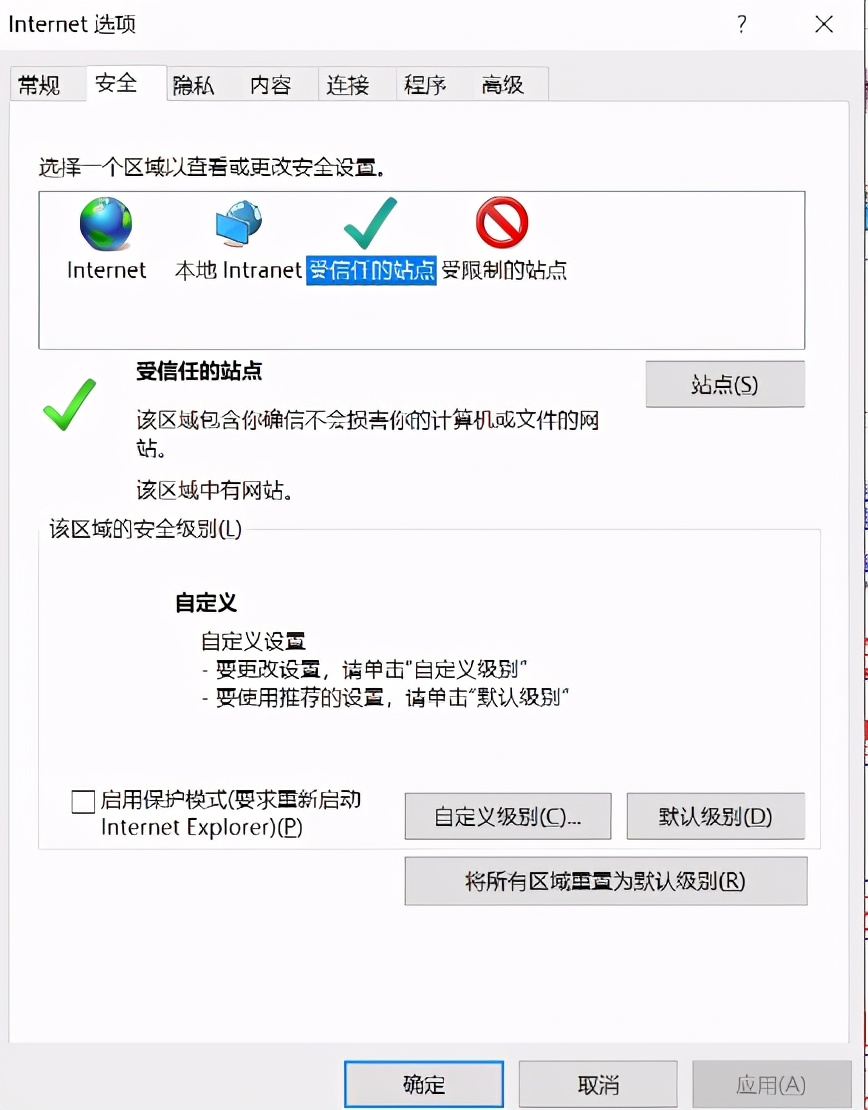Click the 站点(S) button

click(x=725, y=384)
